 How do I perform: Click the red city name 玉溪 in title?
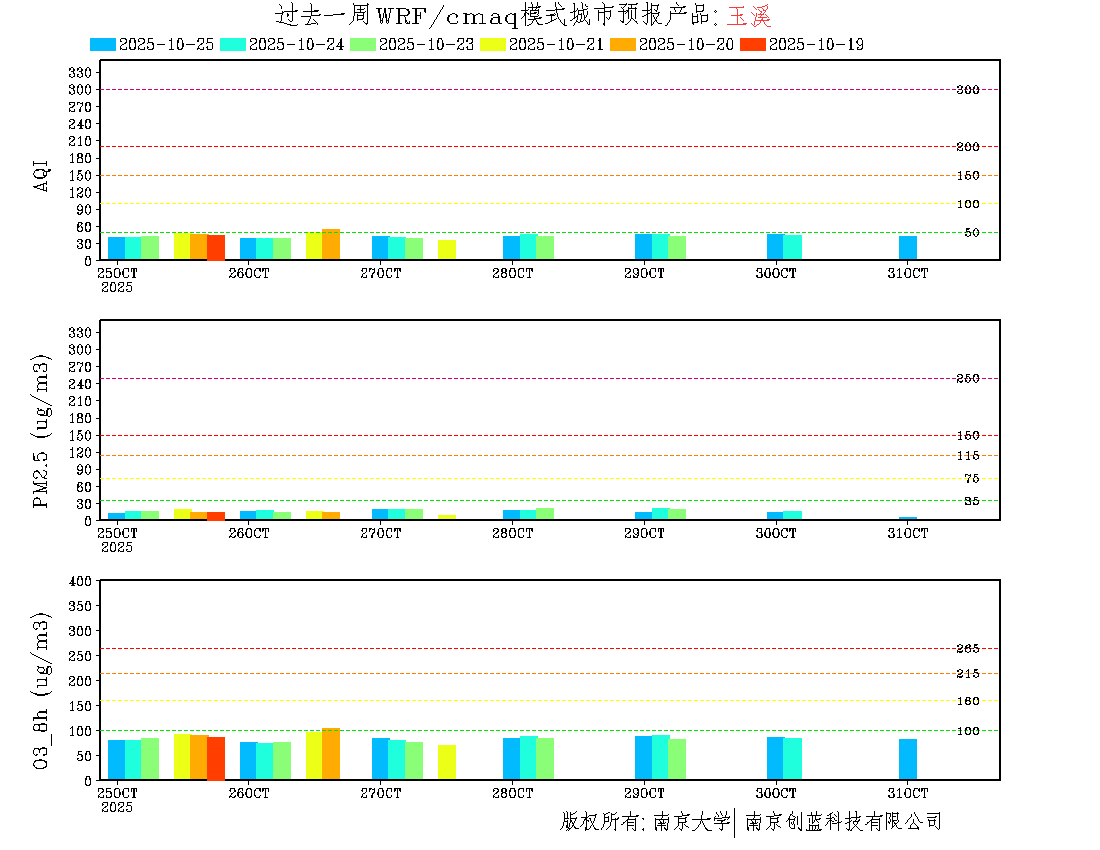pyautogui.click(x=749, y=16)
